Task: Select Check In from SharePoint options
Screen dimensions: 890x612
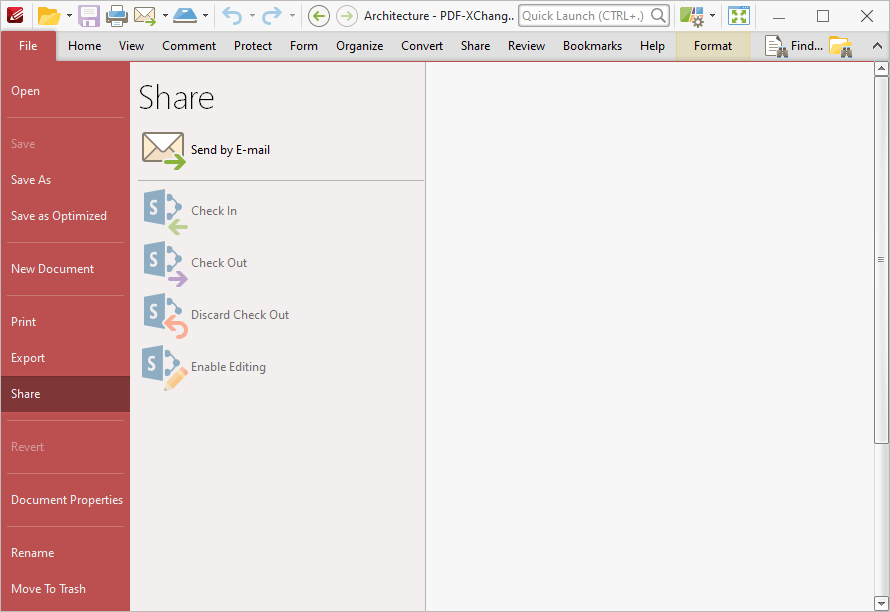Action: (213, 210)
